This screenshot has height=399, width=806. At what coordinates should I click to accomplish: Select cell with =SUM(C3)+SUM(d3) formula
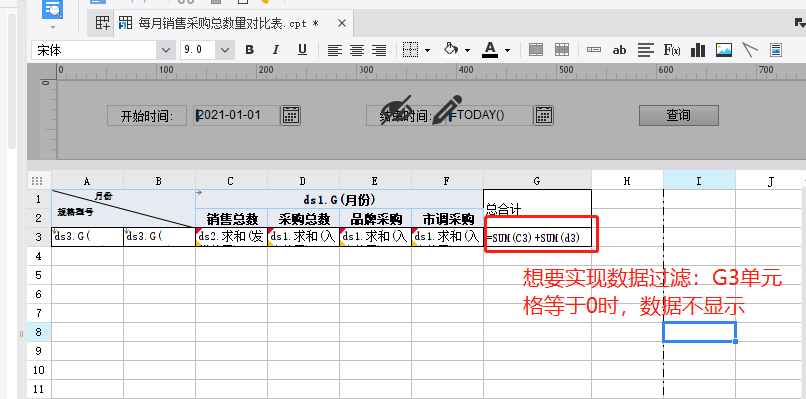pos(537,237)
